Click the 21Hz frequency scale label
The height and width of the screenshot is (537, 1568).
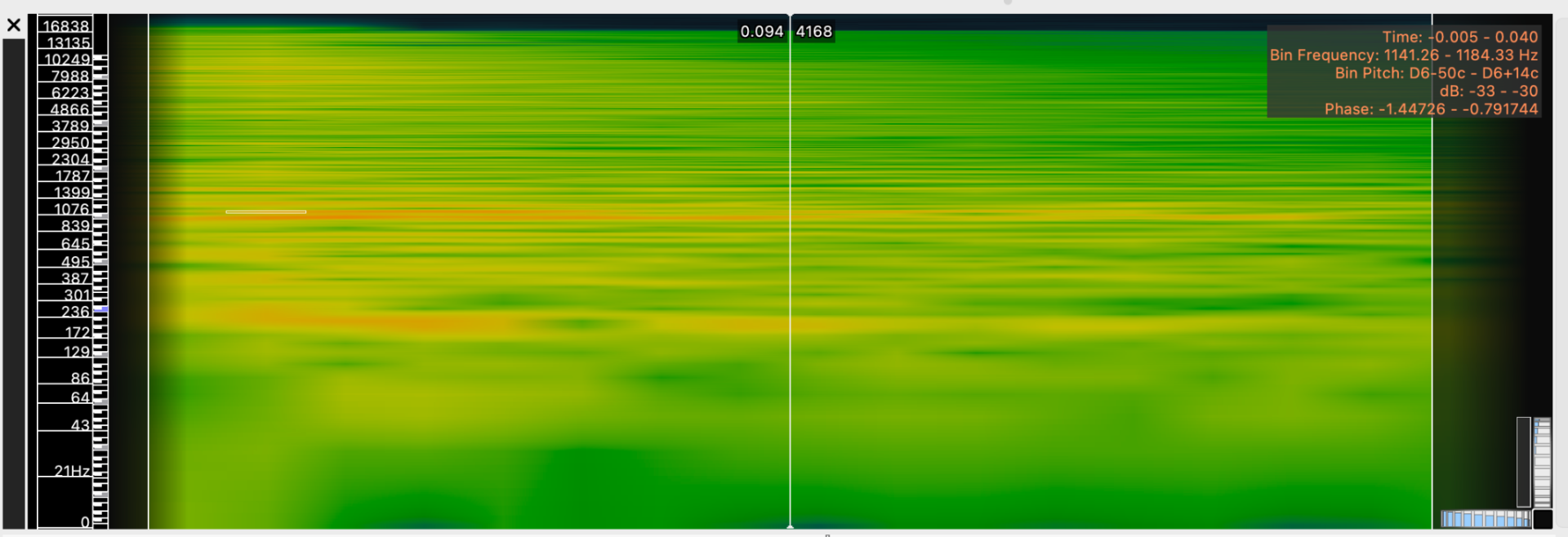click(x=72, y=471)
